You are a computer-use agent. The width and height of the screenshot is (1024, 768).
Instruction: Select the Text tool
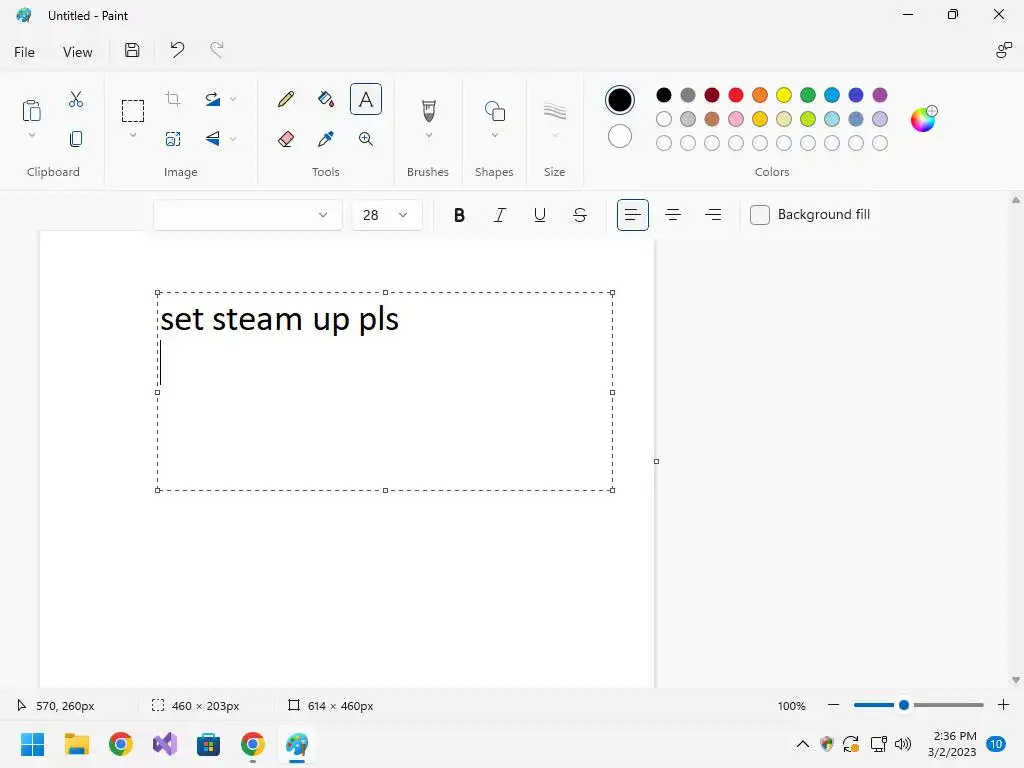click(366, 99)
